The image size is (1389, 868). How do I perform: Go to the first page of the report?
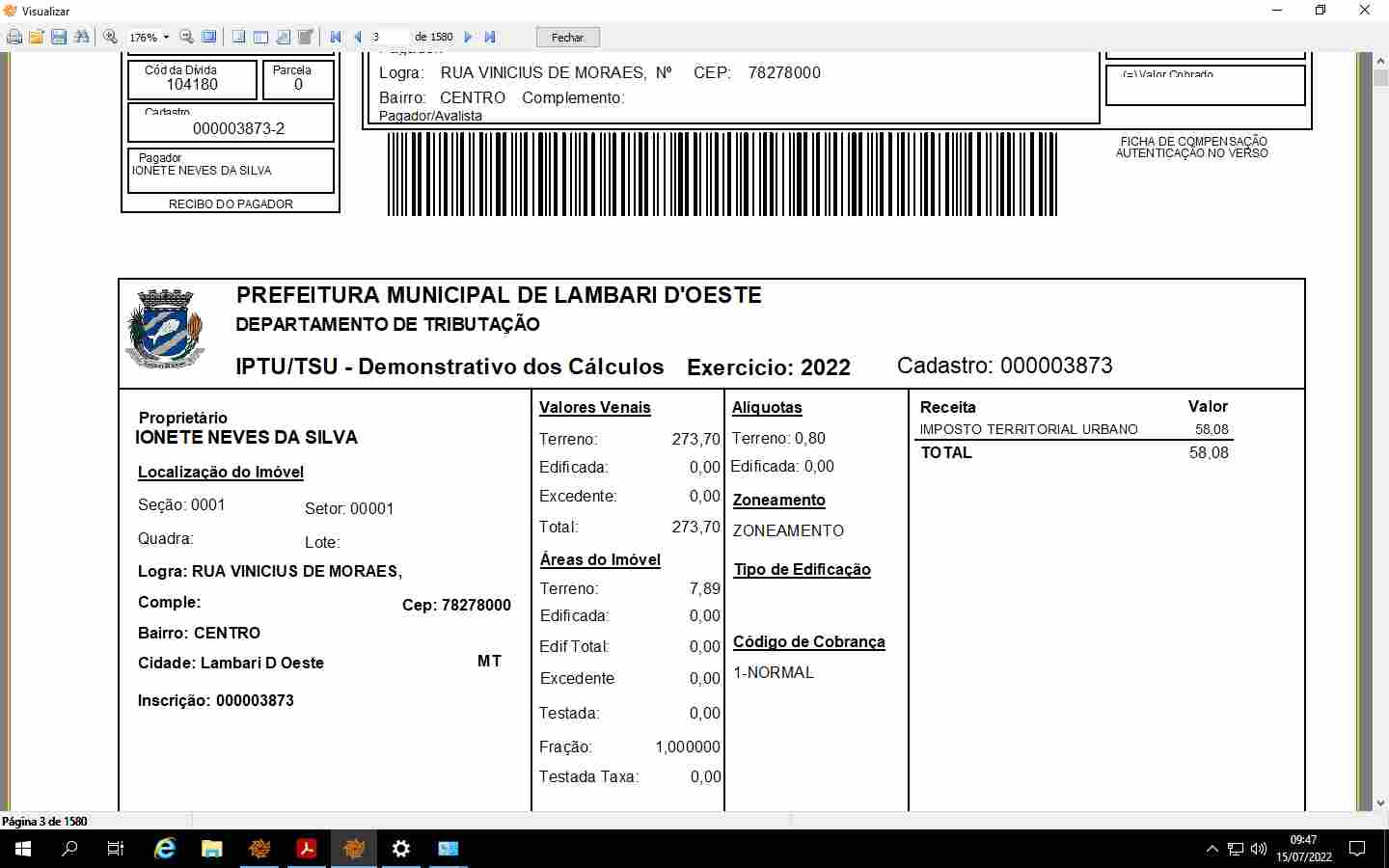point(336,37)
